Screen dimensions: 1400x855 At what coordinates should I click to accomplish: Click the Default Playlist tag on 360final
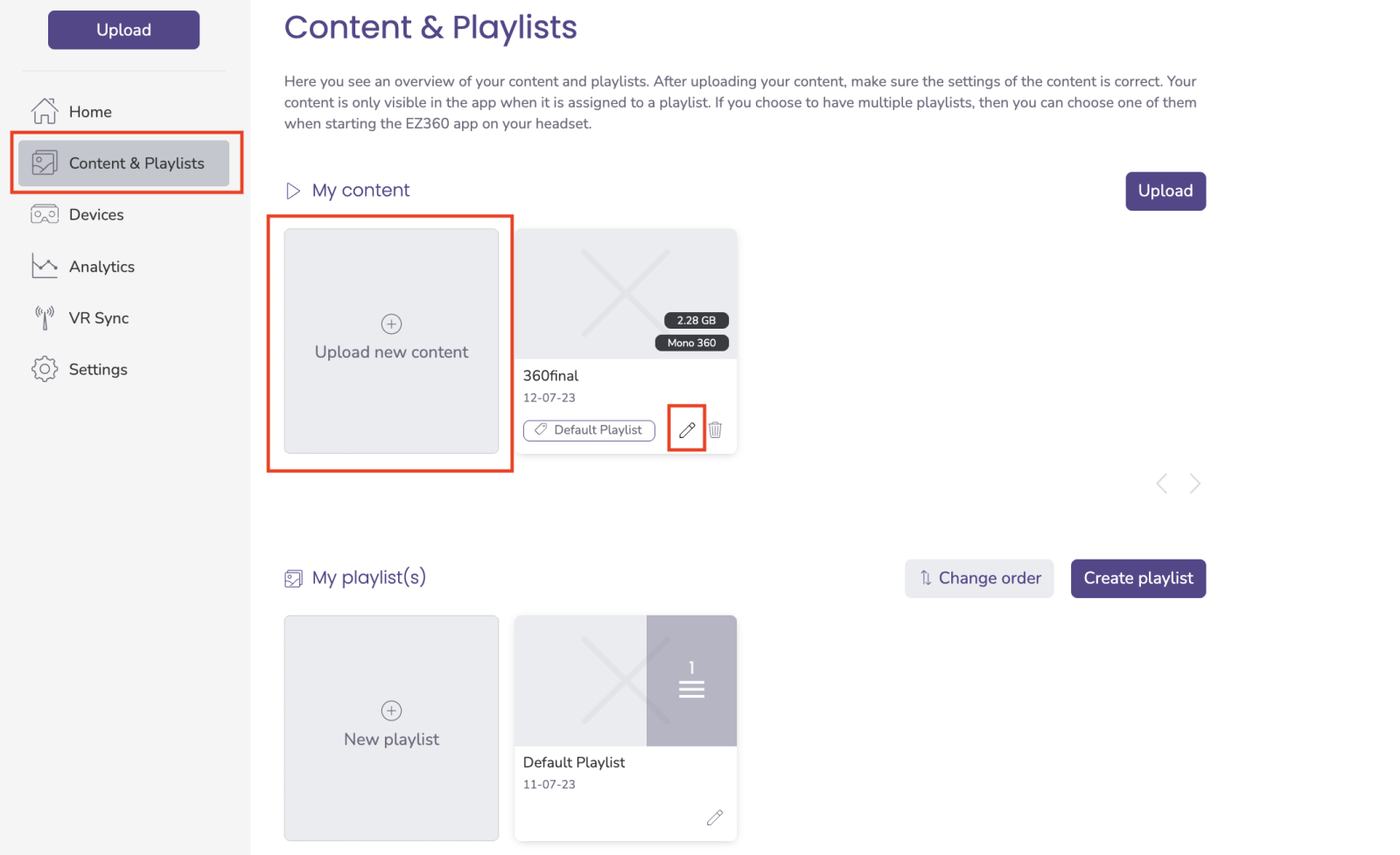(589, 430)
